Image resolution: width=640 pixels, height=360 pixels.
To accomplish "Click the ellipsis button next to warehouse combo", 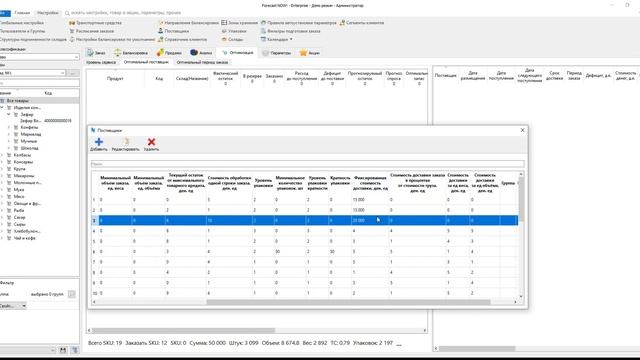I will coord(73,73).
